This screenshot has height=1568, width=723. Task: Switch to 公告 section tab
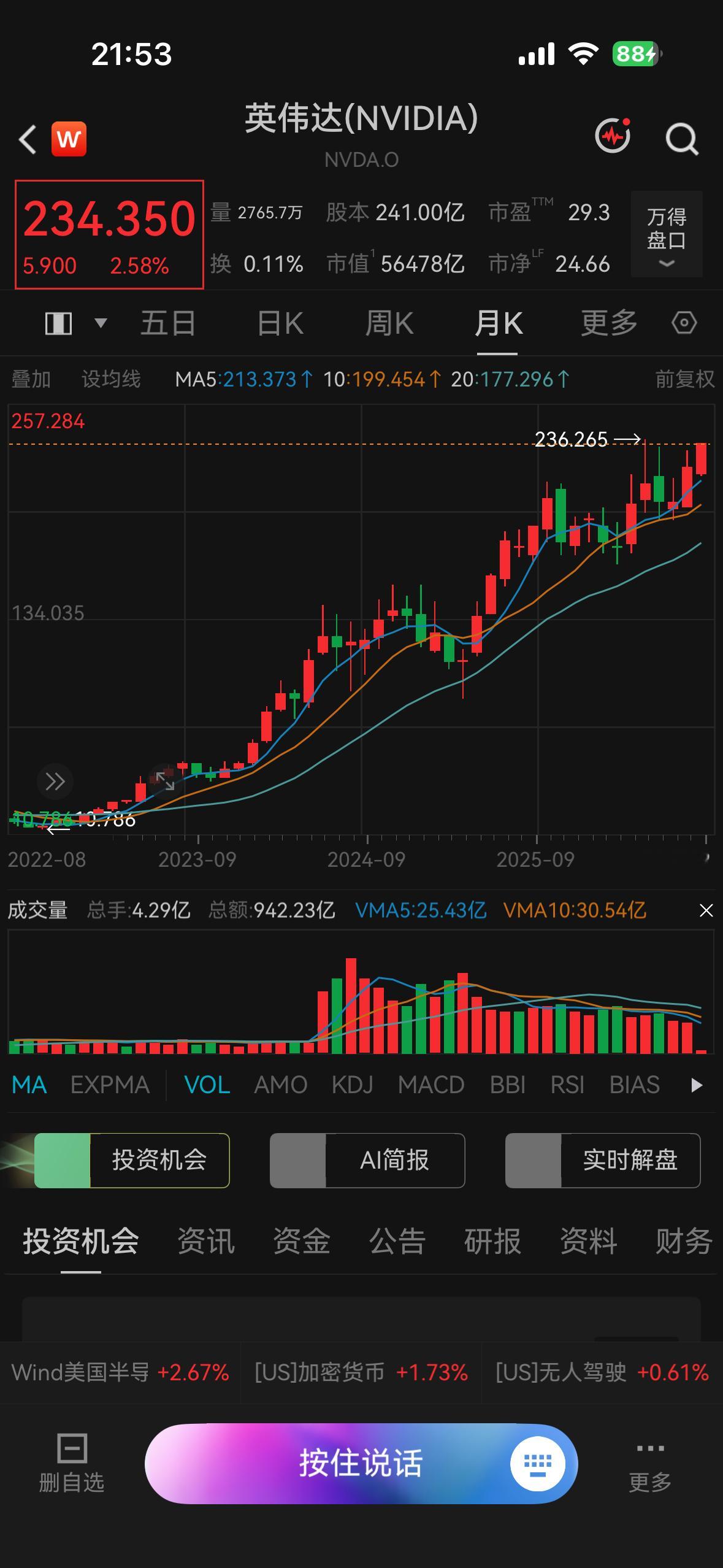(x=397, y=1242)
